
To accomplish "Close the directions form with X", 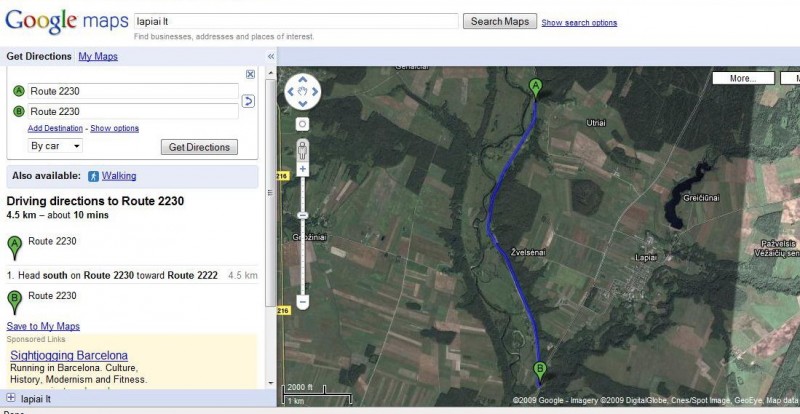I will click(250, 74).
